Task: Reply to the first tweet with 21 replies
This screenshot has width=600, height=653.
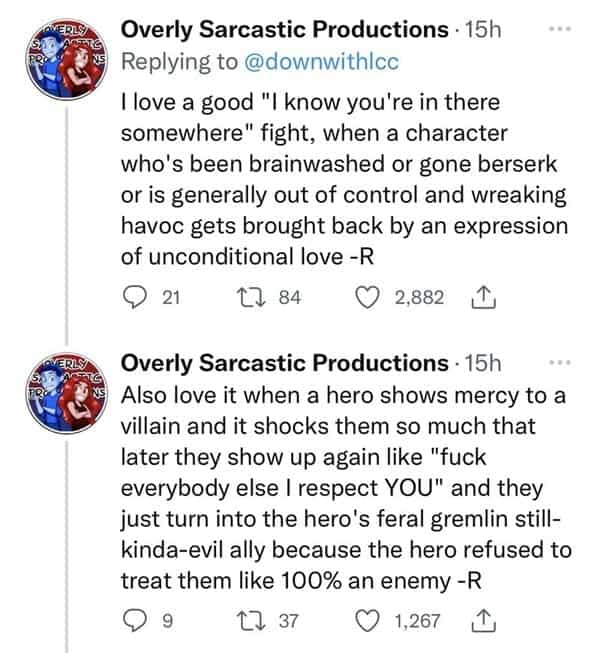Action: 133,297
